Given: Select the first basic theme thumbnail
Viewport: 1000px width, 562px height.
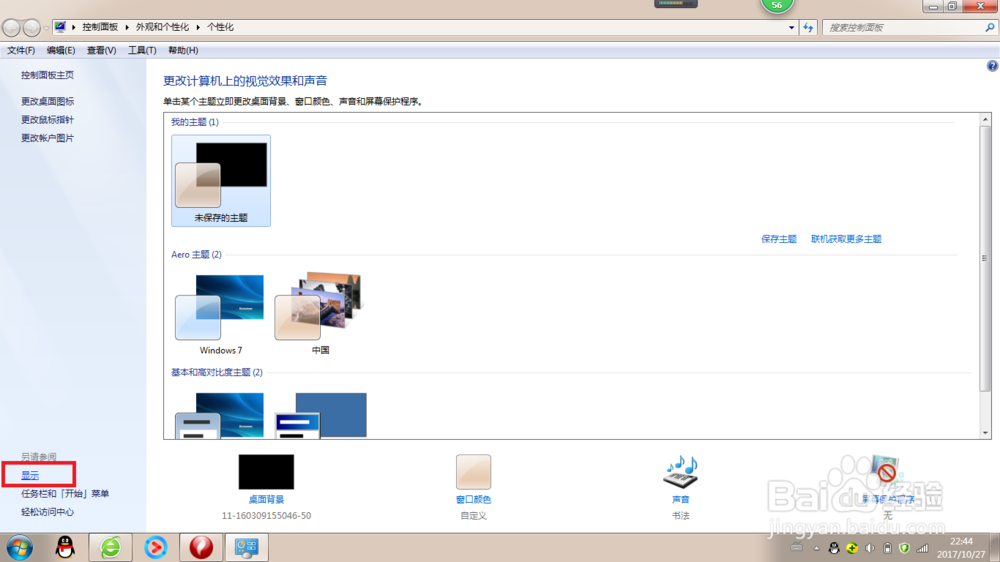Looking at the screenshot, I should [x=220, y=415].
